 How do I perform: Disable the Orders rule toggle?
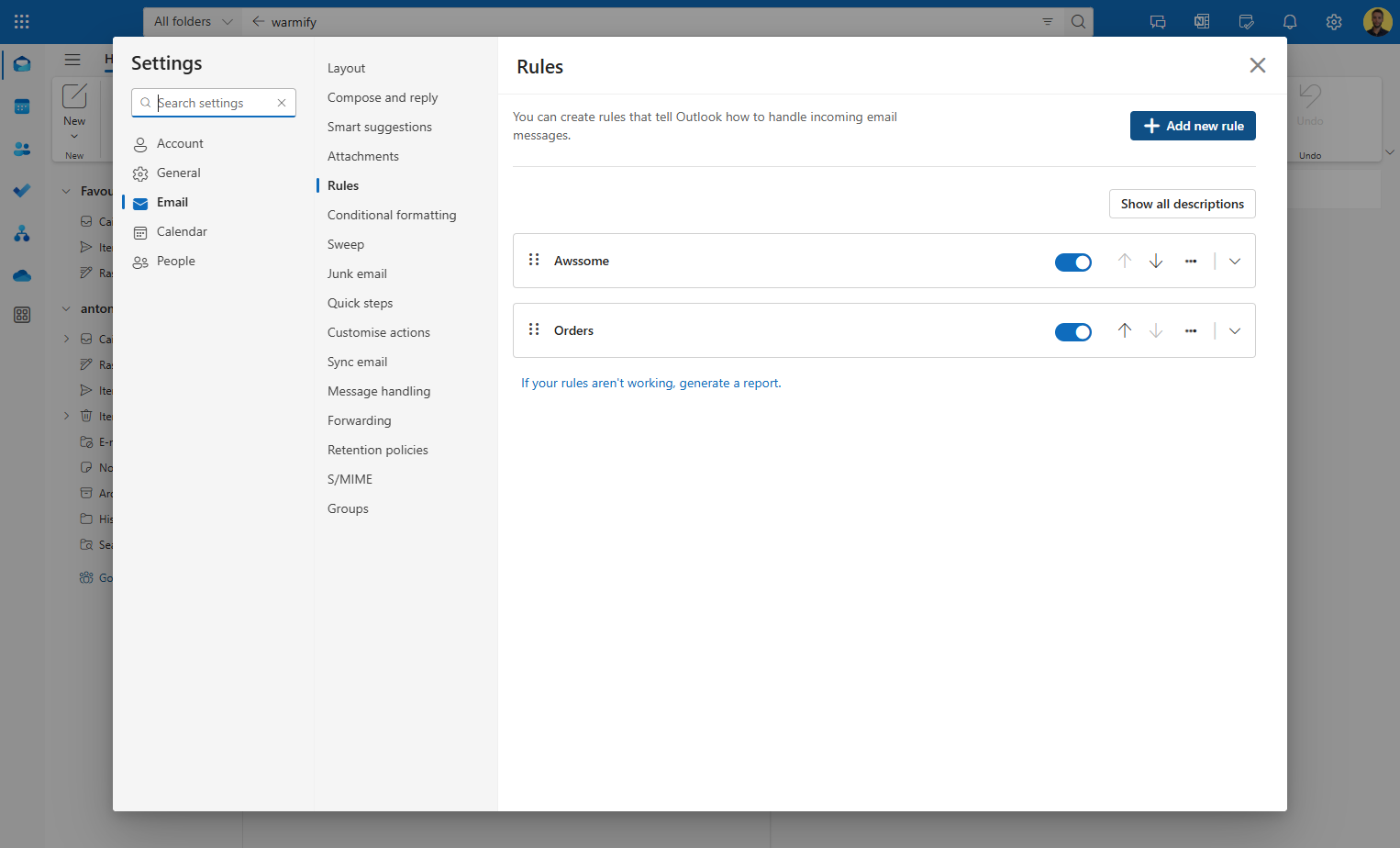click(1073, 332)
